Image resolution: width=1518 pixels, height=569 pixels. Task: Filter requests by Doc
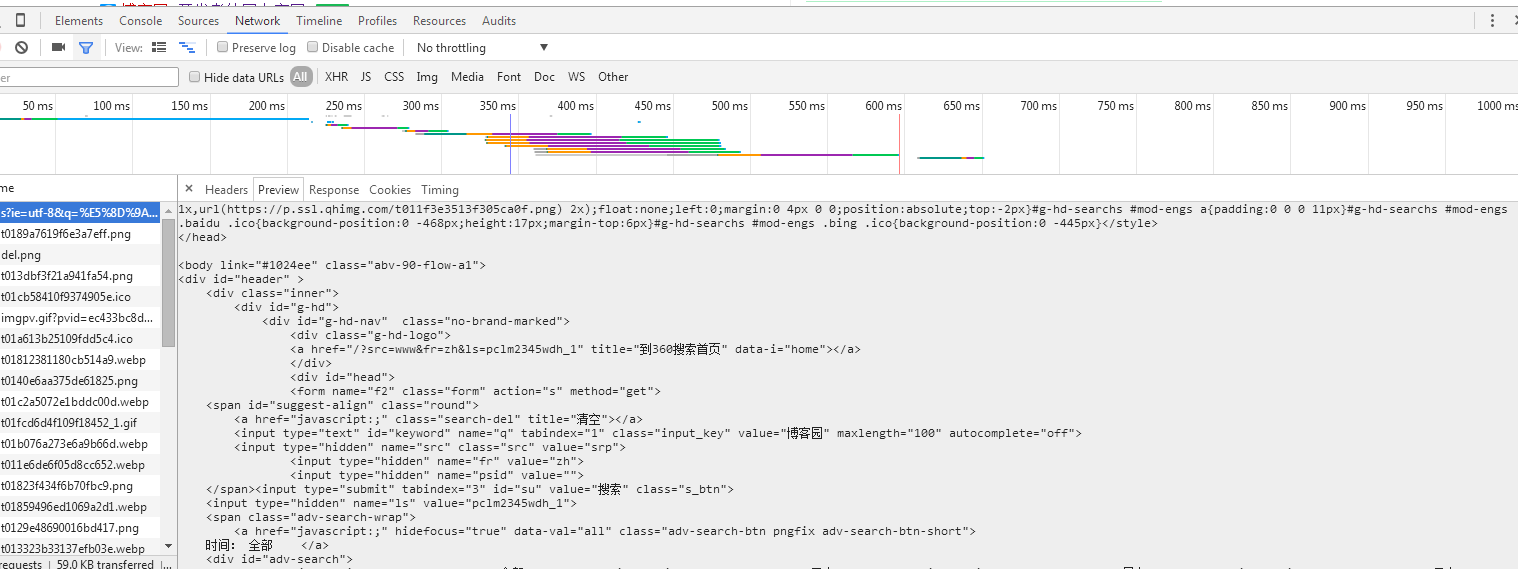tap(544, 77)
